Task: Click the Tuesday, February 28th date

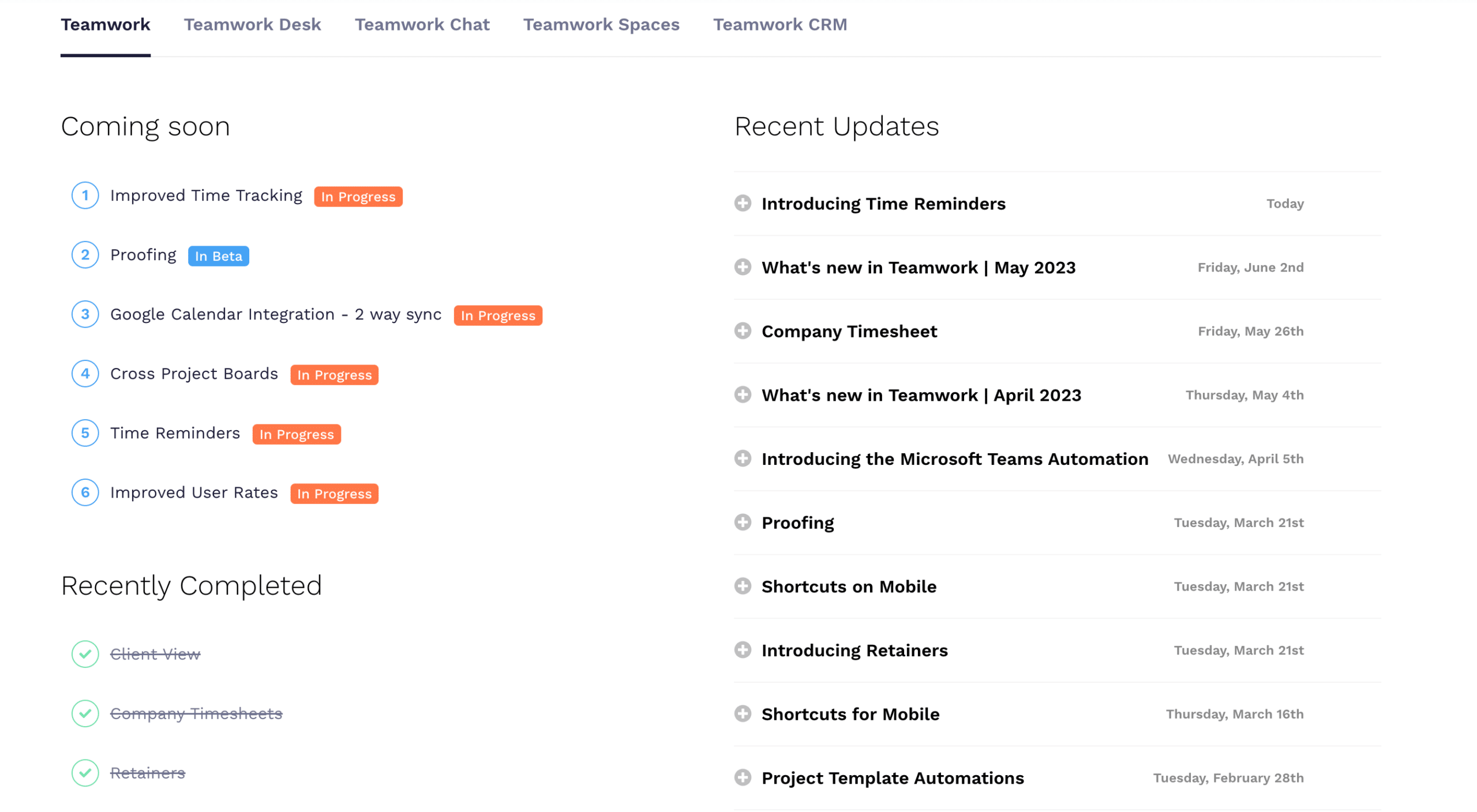Action: click(1228, 778)
